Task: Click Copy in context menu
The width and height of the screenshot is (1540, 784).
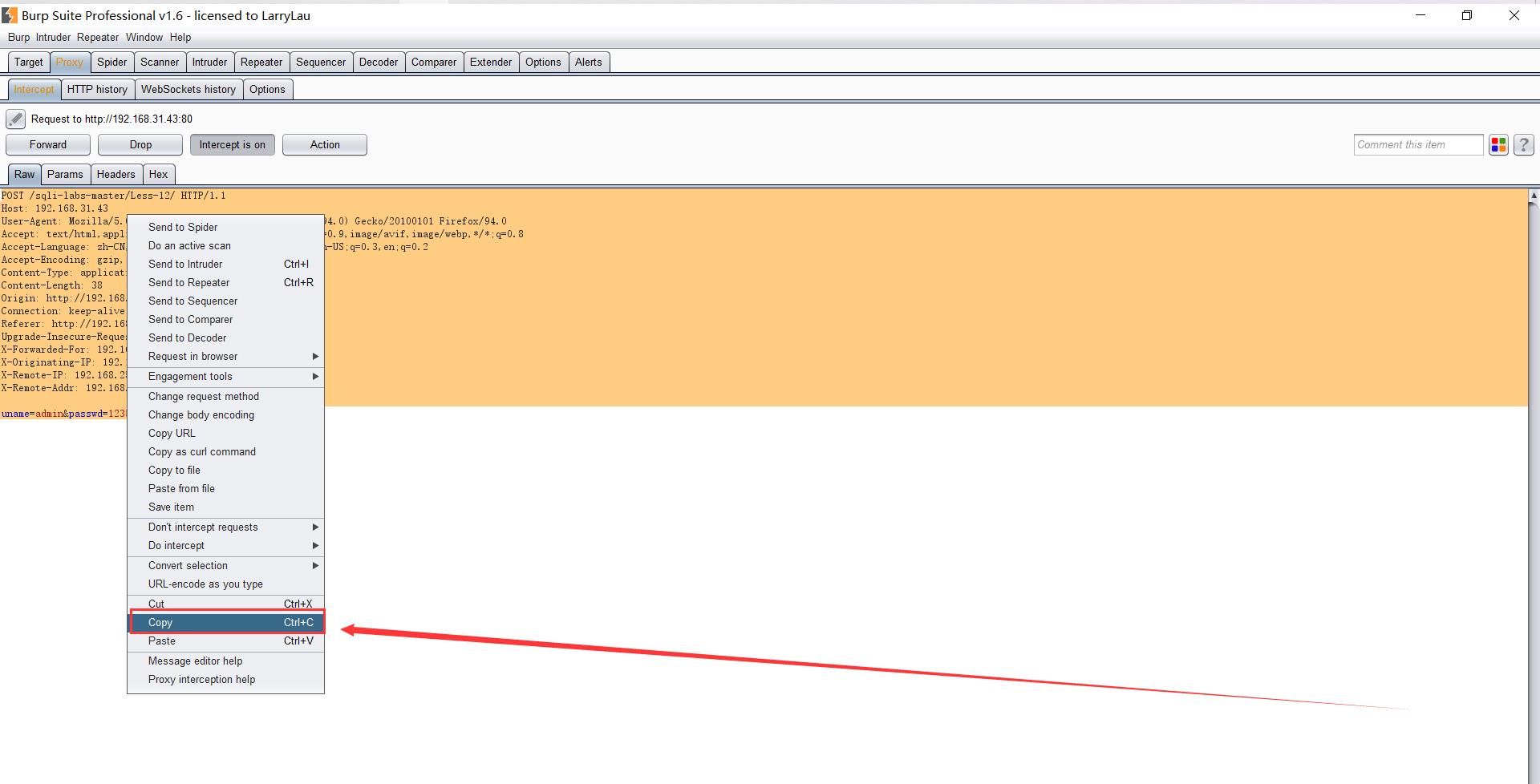Action: click(225, 623)
